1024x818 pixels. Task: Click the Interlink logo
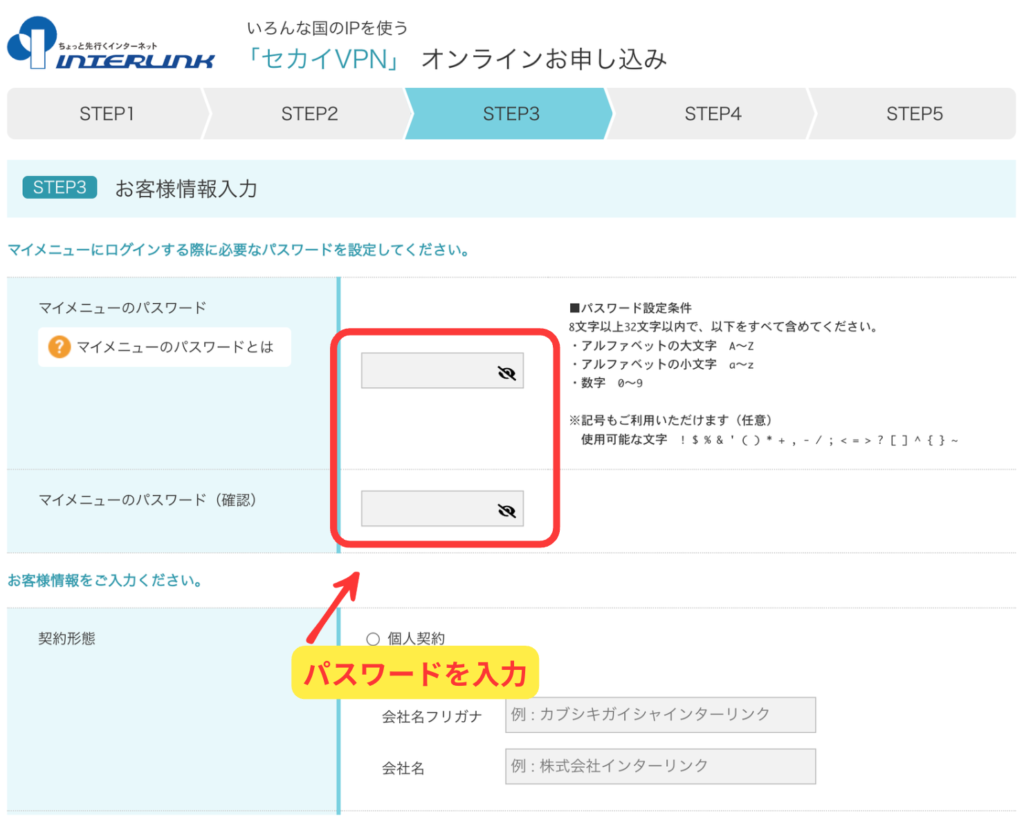(110, 44)
